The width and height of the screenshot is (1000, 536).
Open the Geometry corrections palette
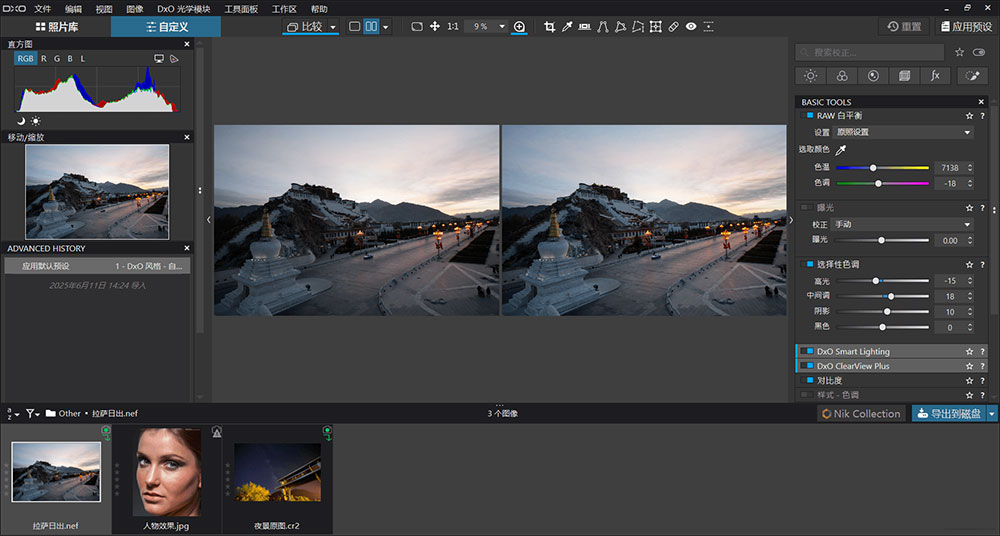904,76
